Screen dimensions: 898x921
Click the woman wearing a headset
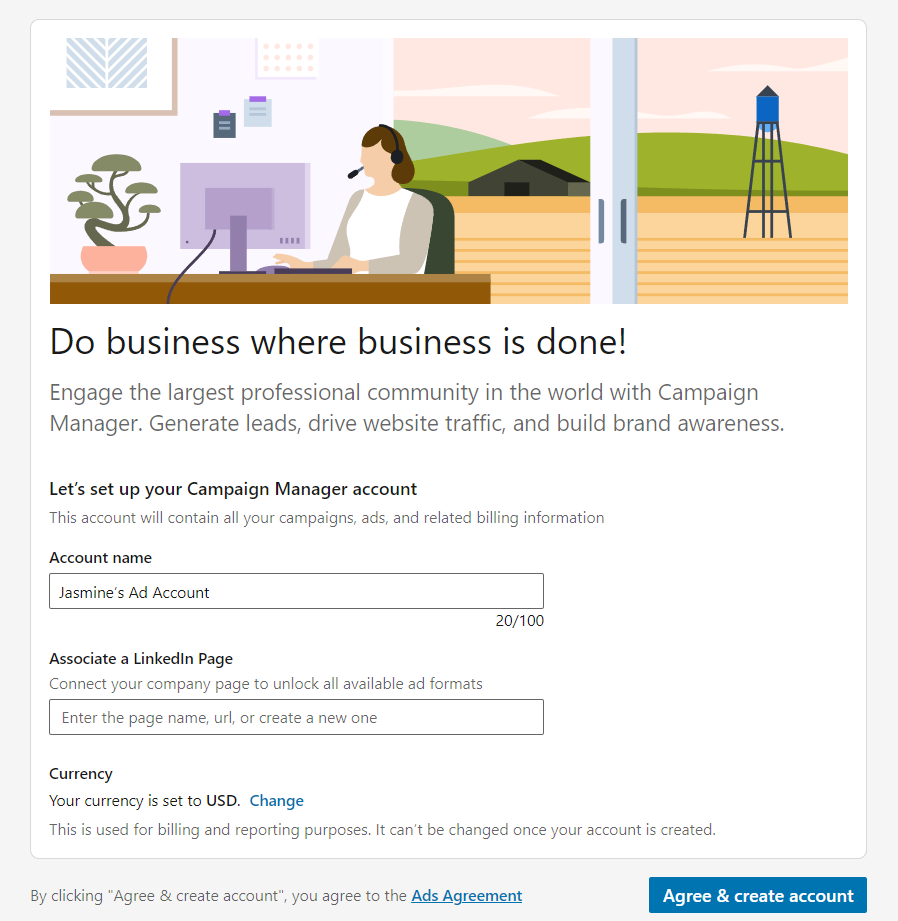point(375,200)
